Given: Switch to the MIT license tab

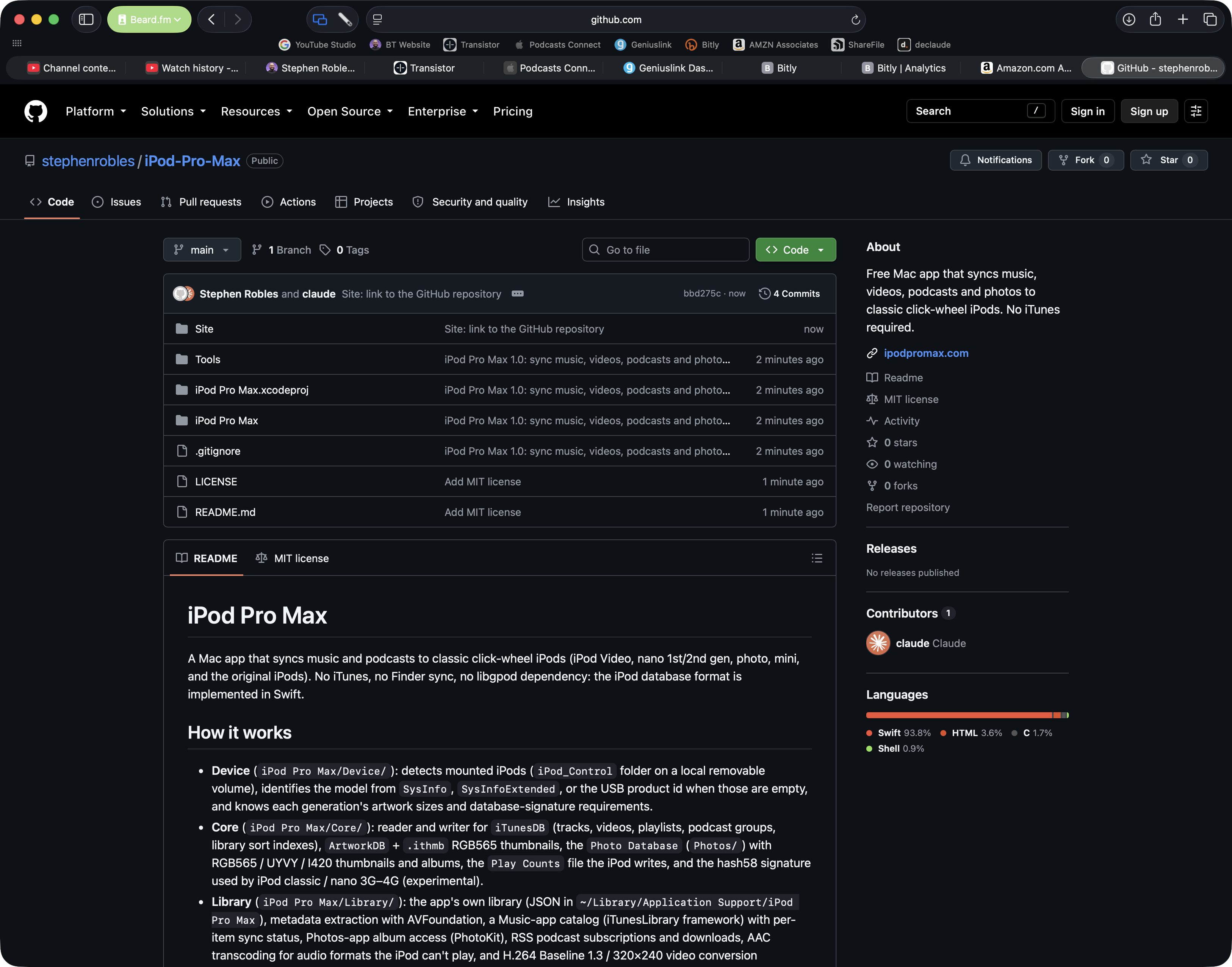Looking at the screenshot, I should (292, 558).
